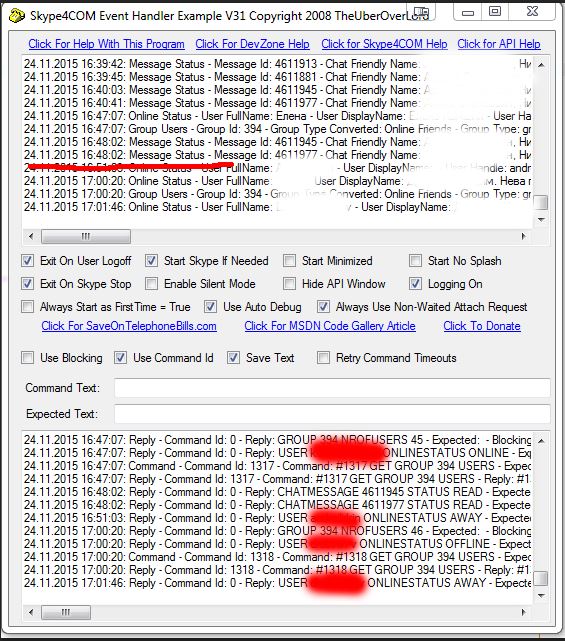
Task: Select 16:47:07 Group Users Group Id 394 line
Action: 277,129
